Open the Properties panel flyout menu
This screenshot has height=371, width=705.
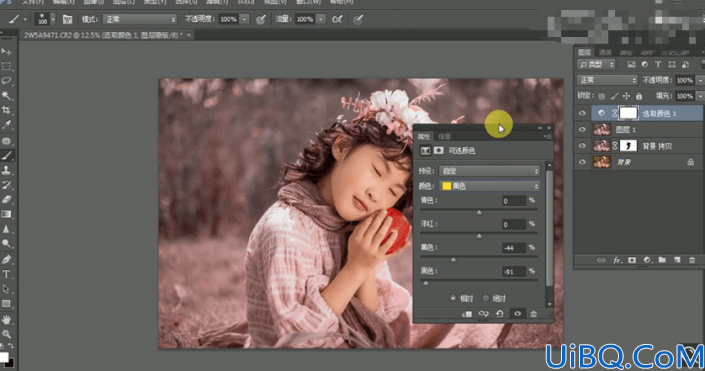[547, 137]
